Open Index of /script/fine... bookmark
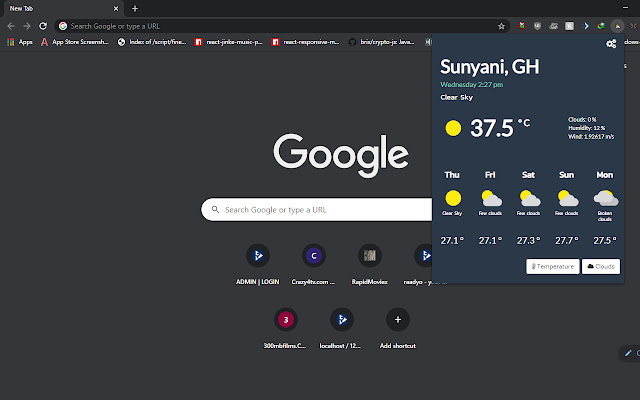The height and width of the screenshot is (400, 640). click(152, 42)
